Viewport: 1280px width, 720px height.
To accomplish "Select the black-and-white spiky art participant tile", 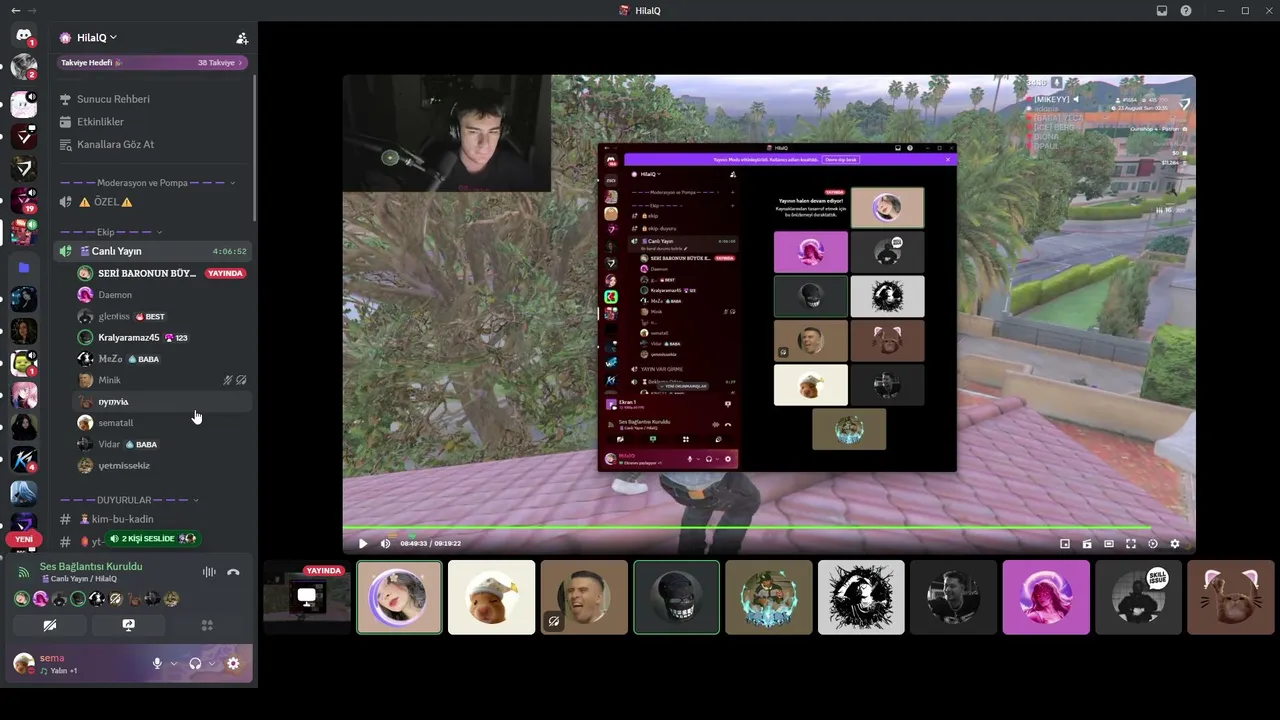I will 861,597.
